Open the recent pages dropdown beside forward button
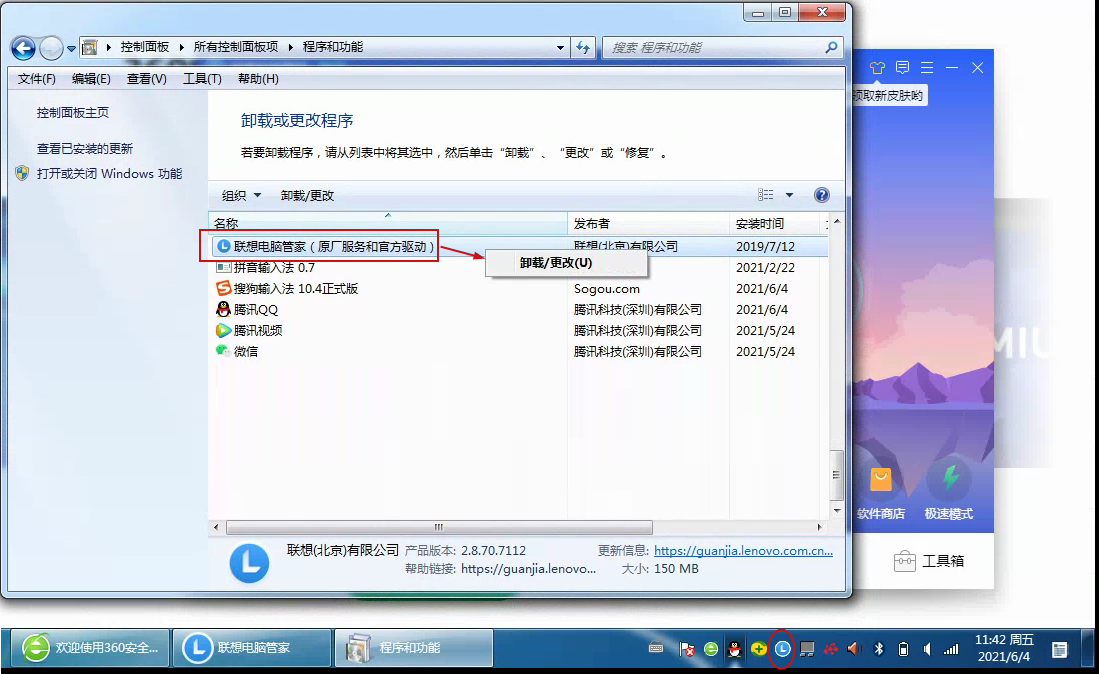The width and height of the screenshot is (1099, 674). [71, 48]
